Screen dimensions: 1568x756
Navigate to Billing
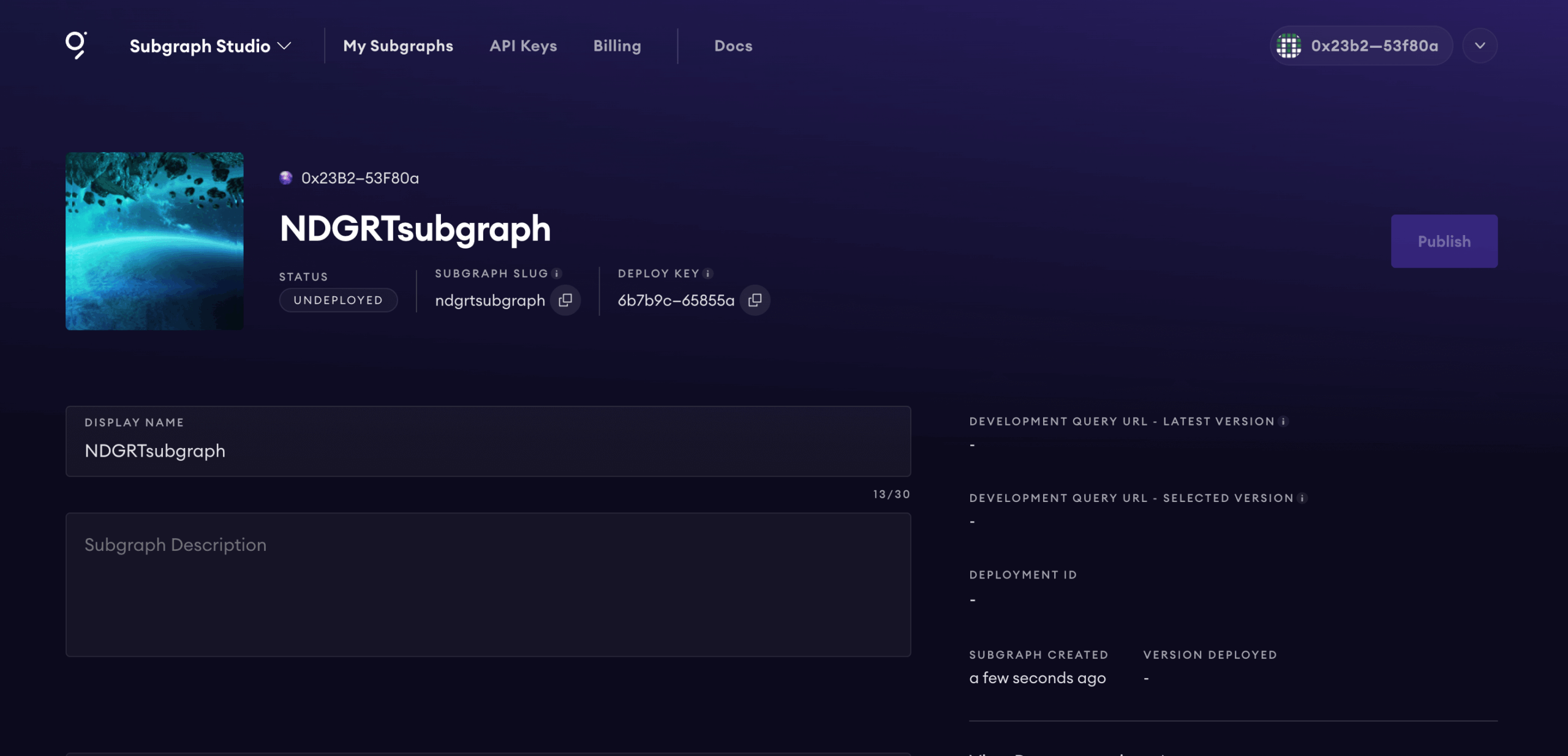pos(617,46)
